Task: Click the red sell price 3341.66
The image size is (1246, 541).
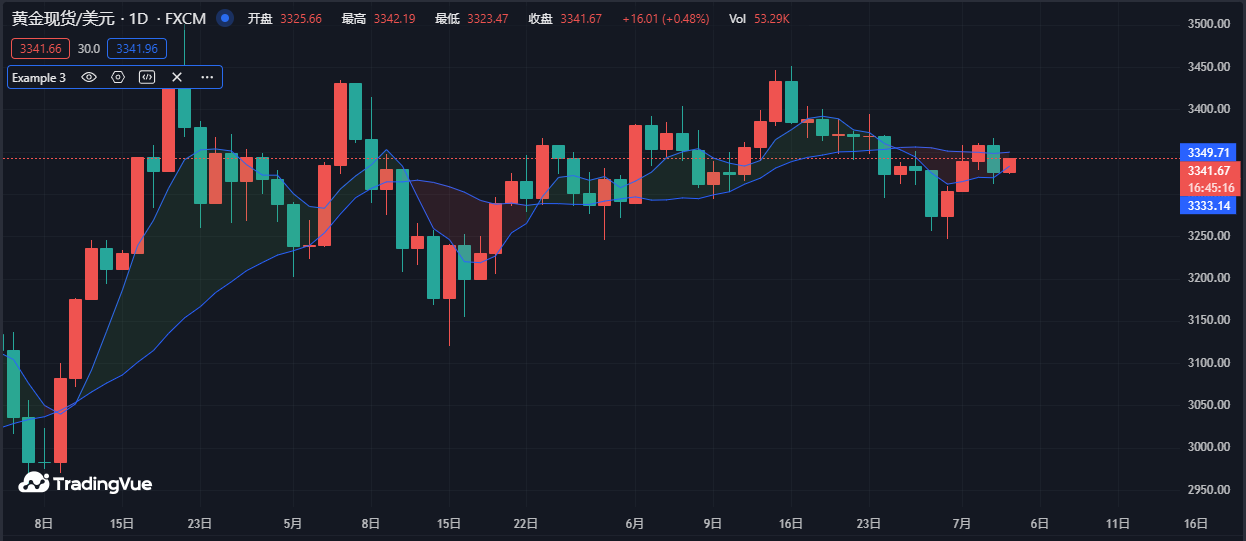Action: tap(41, 48)
